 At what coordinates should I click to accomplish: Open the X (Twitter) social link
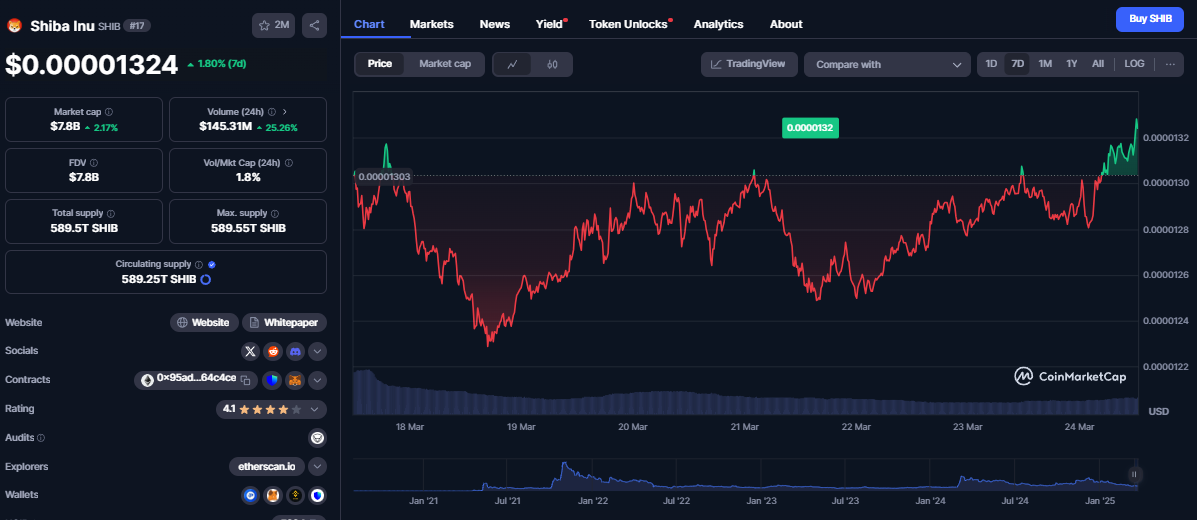(x=250, y=351)
